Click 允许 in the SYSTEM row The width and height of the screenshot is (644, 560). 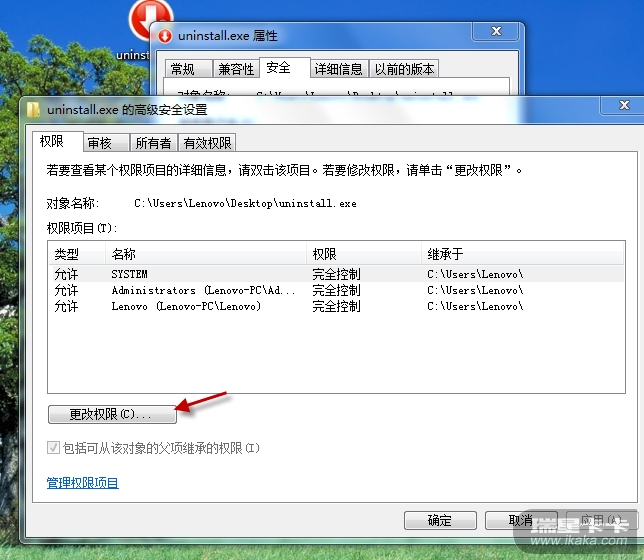(x=66, y=274)
